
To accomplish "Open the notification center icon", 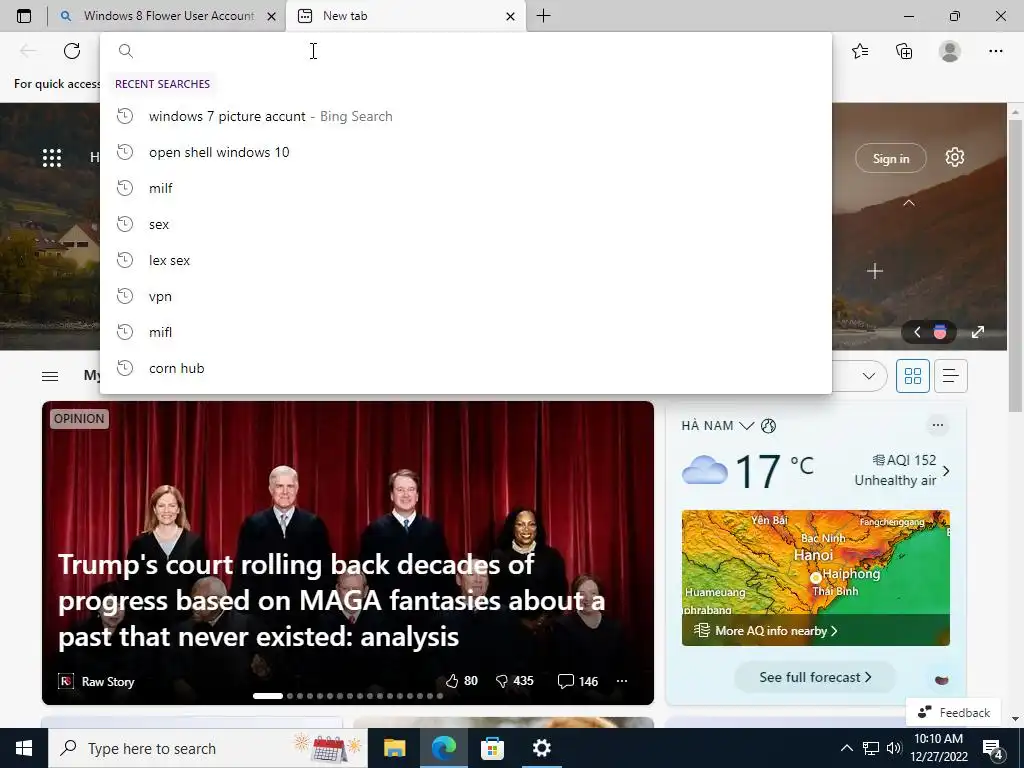I will pyautogui.click(x=992, y=749).
